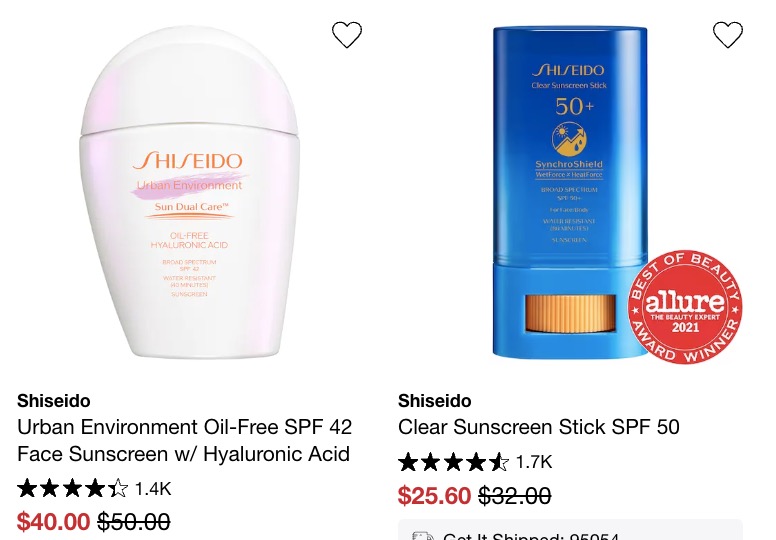The width and height of the screenshot is (776, 540).
Task: Click the star rating of Urban Environment sunscreen
Action: (72, 489)
